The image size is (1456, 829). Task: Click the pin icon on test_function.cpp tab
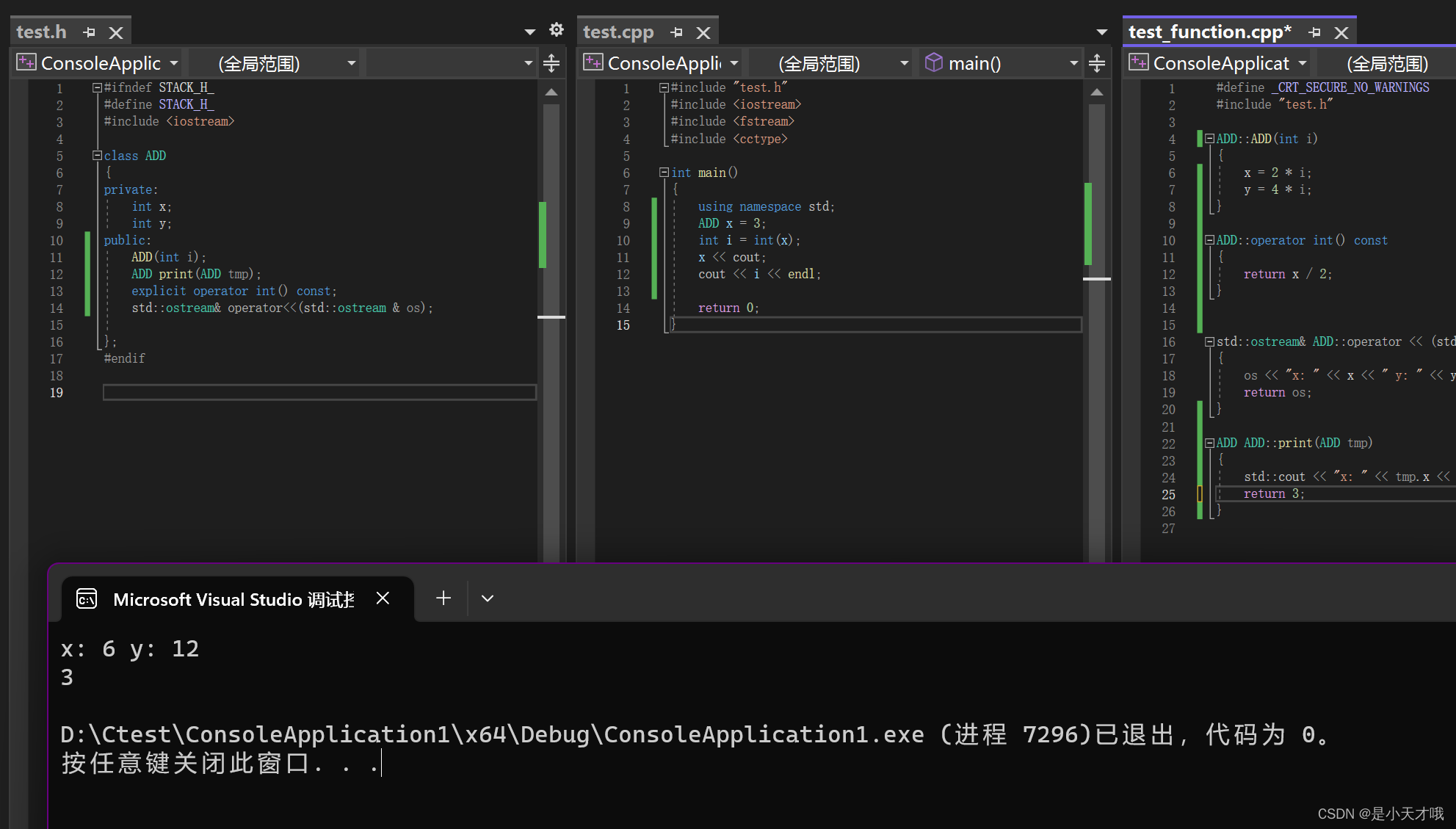pos(1314,32)
